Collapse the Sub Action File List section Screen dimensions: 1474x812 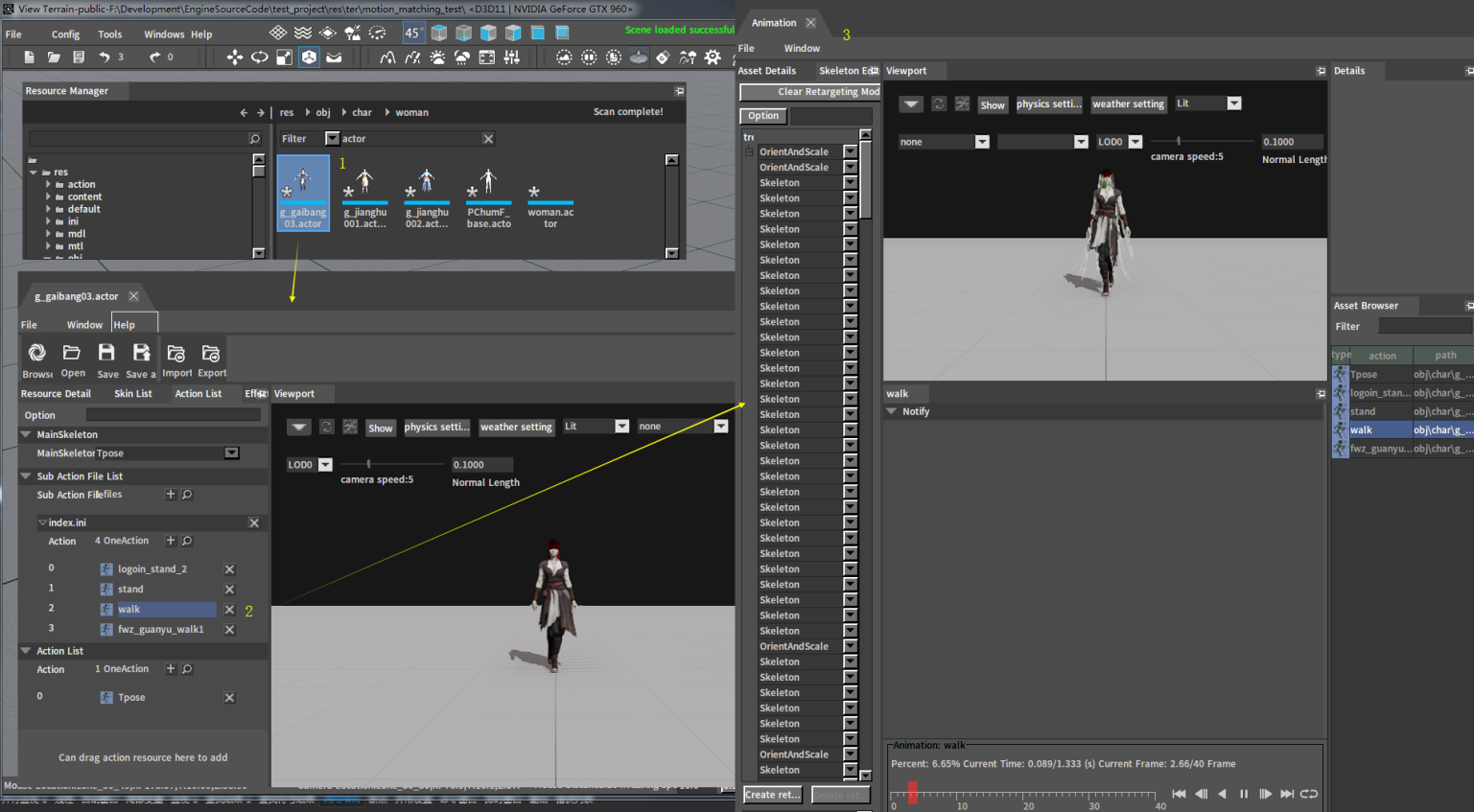[x=27, y=476]
